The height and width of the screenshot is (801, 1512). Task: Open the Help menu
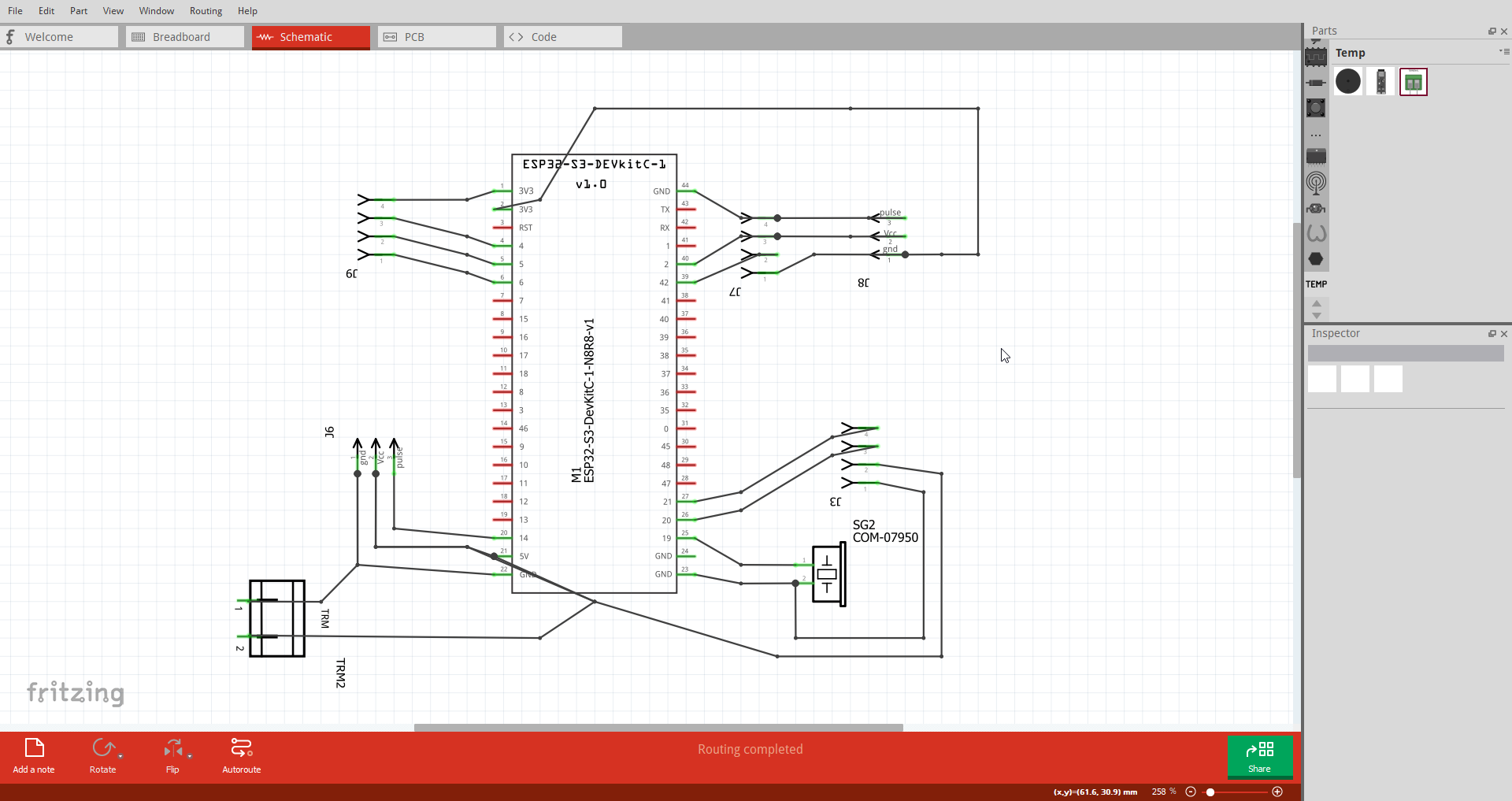pos(247,11)
